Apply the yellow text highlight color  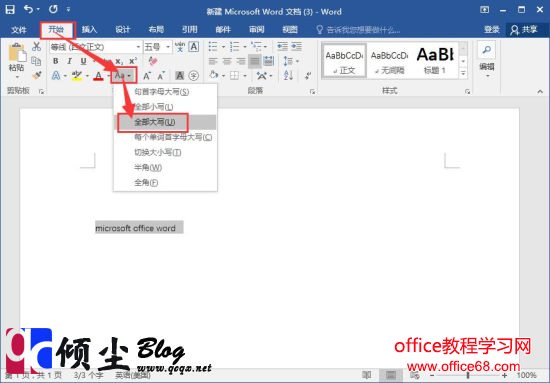pyautogui.click(x=77, y=75)
